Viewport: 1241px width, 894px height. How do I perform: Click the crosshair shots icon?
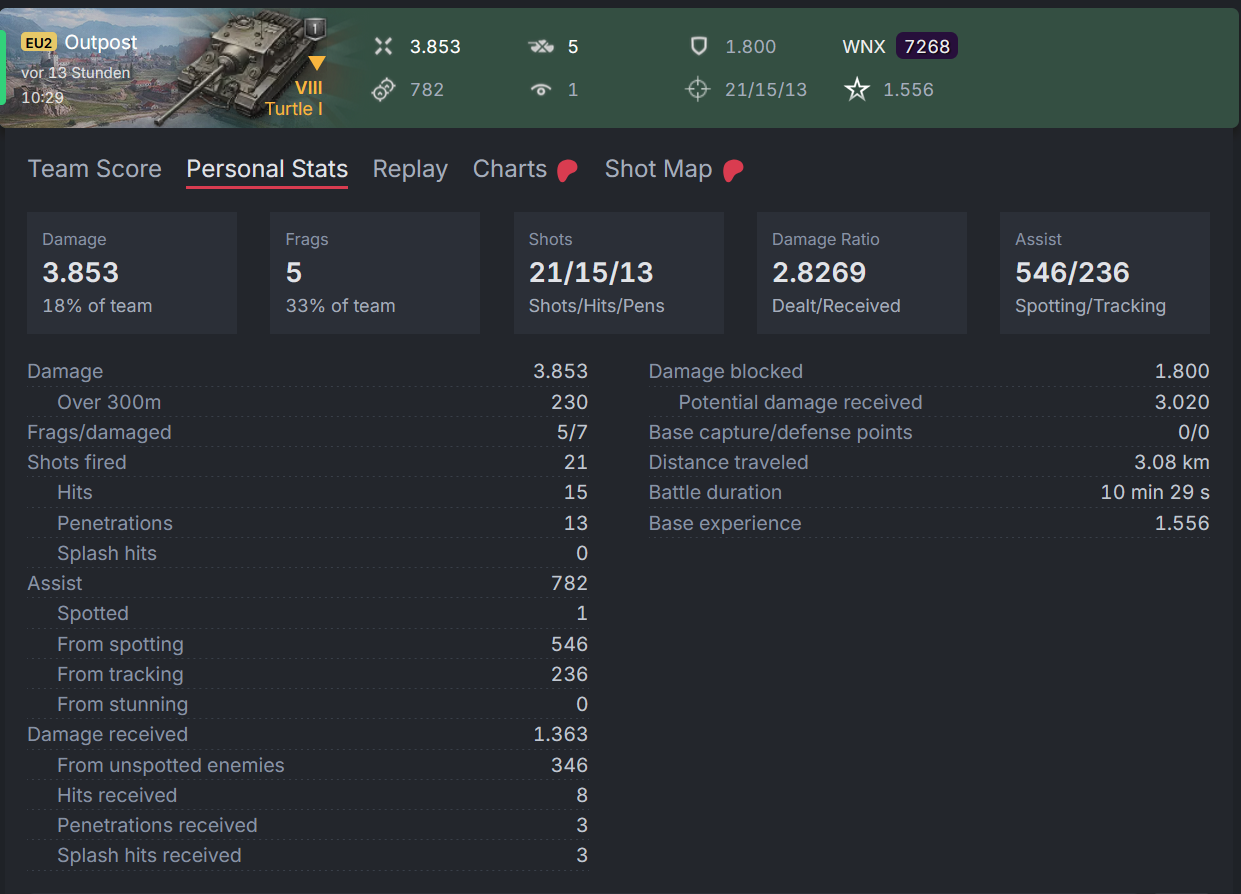[x=697, y=89]
